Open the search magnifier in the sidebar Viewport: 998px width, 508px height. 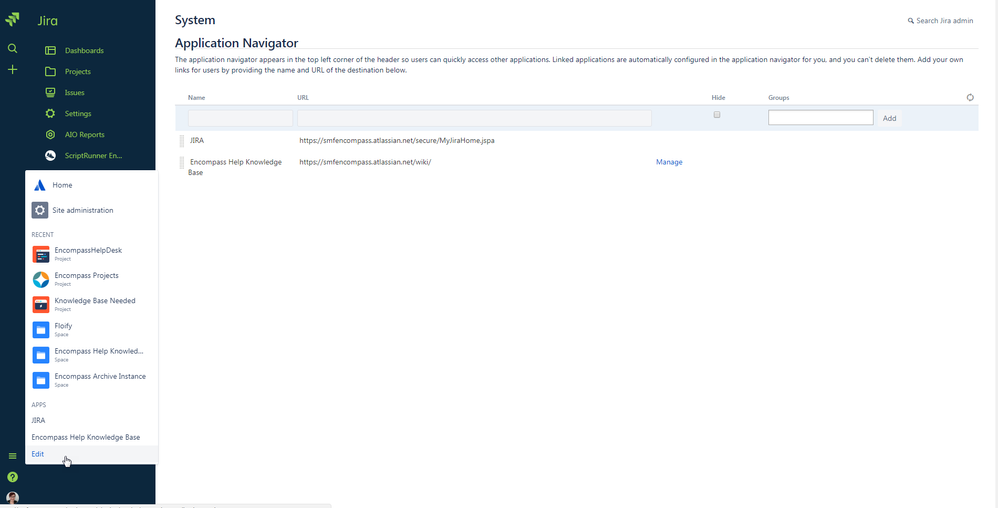(12, 48)
